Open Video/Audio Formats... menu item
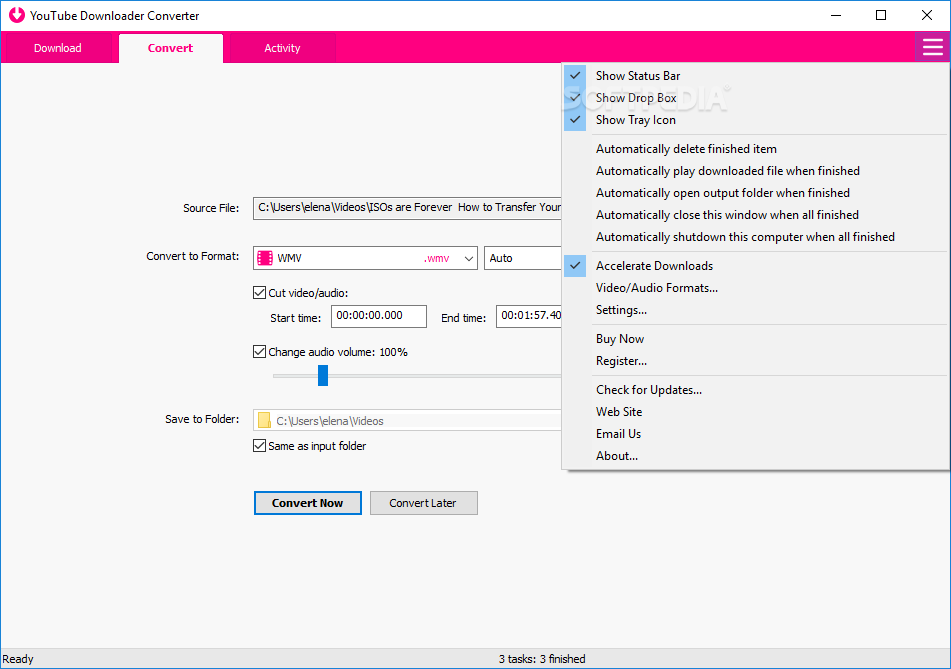 pos(755,287)
